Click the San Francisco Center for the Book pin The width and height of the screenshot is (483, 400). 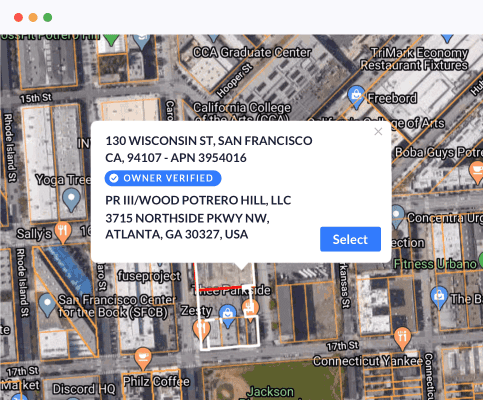[x=47, y=305]
